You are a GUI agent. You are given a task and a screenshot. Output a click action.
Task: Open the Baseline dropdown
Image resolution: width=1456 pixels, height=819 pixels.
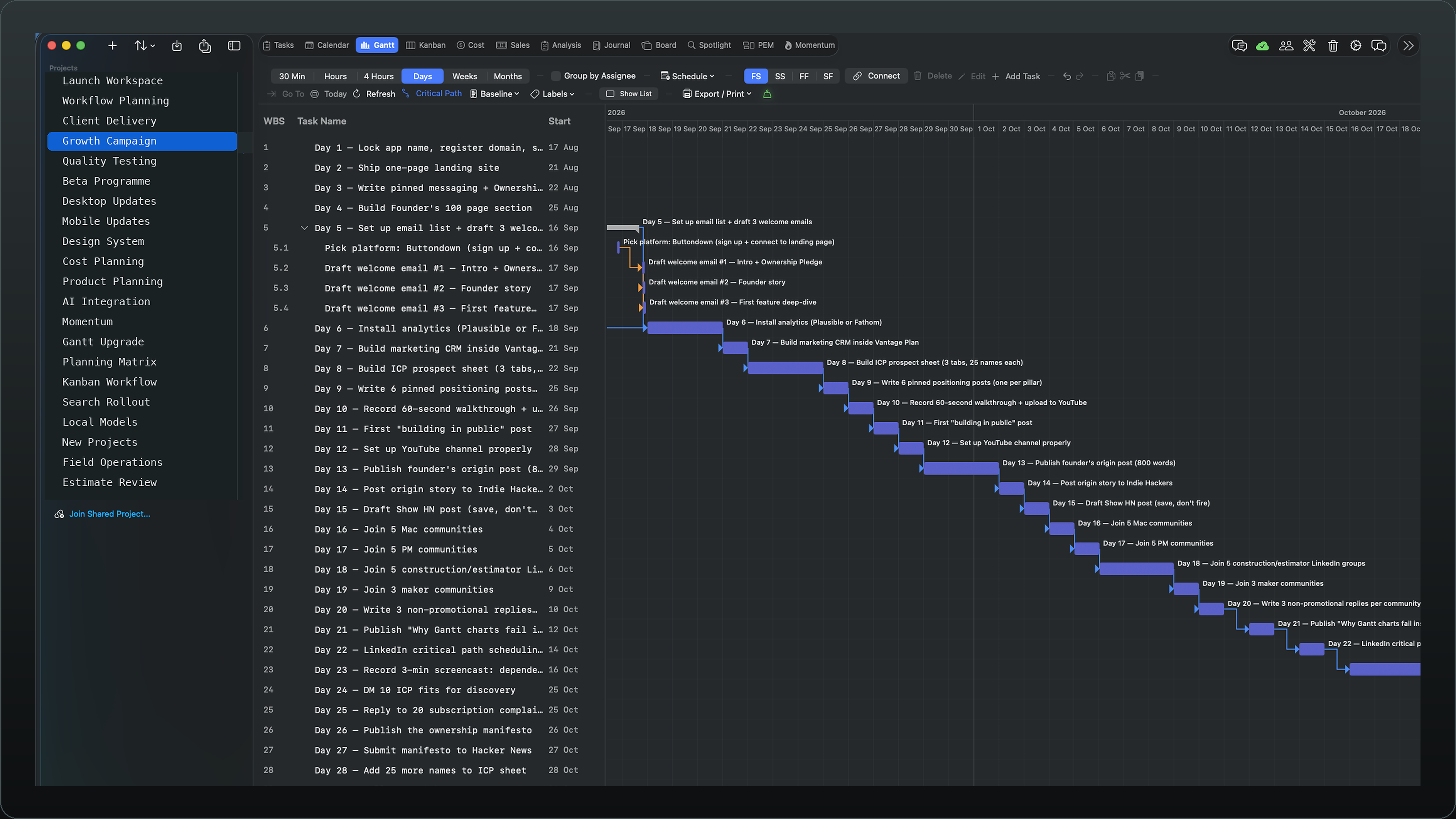[x=495, y=94]
